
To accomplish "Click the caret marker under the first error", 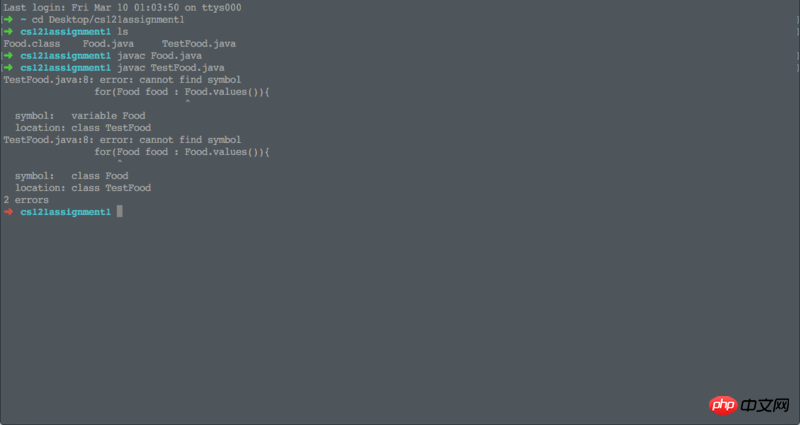I will pos(187,104).
